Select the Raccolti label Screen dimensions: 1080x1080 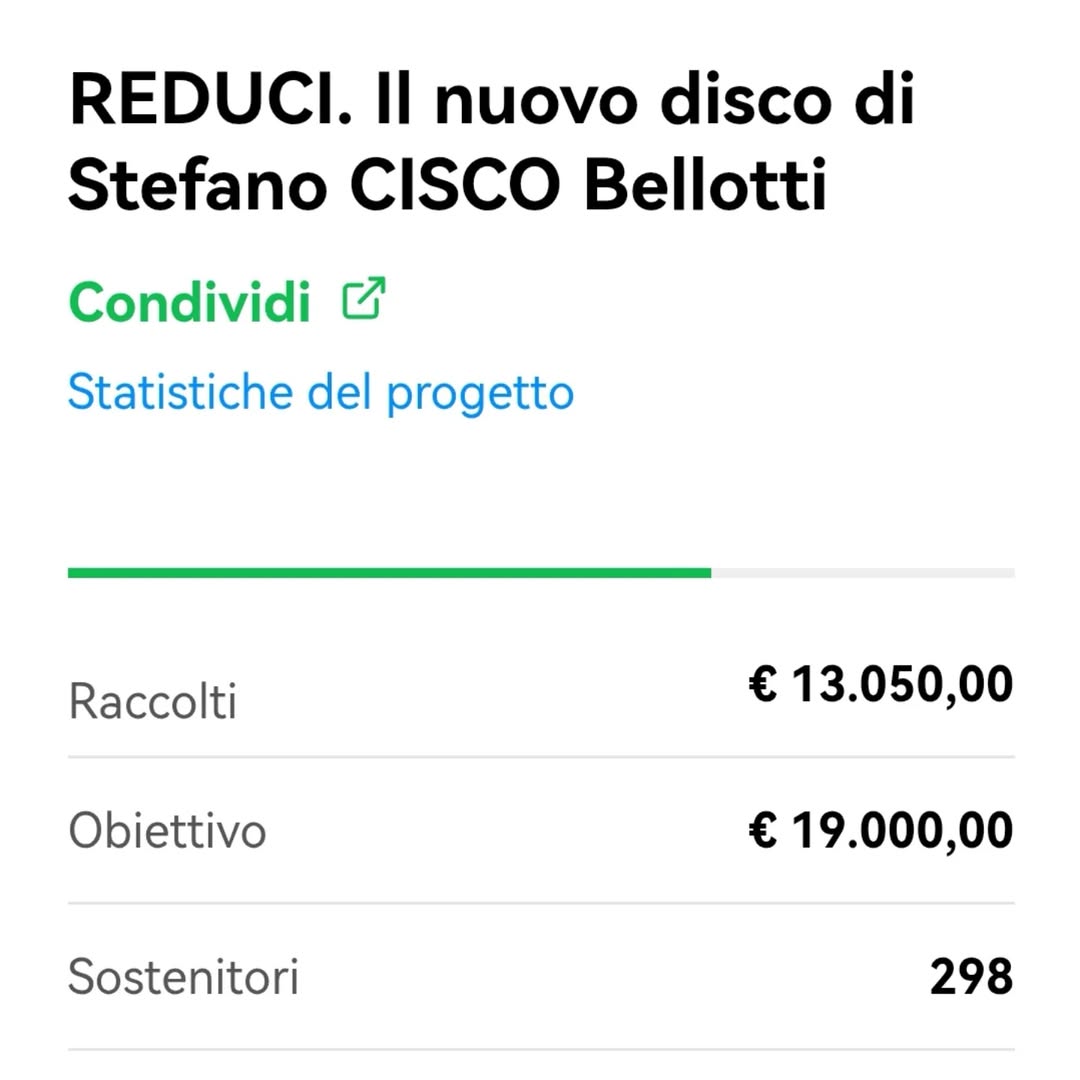[152, 702]
